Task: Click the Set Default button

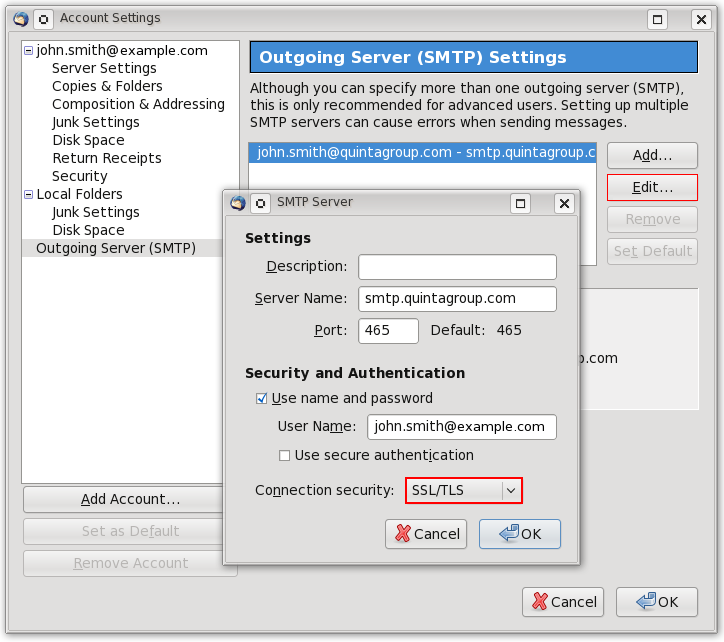Action: (652, 251)
